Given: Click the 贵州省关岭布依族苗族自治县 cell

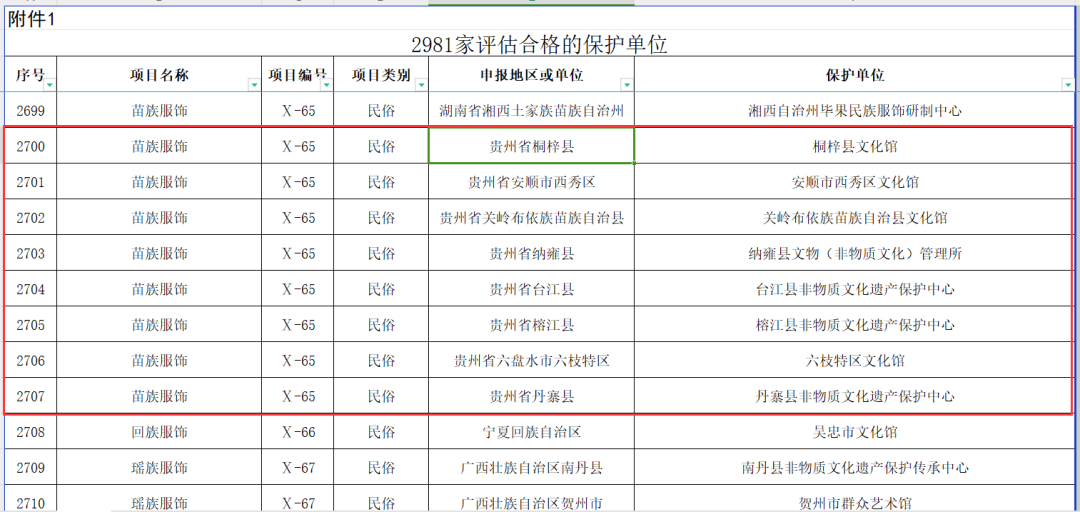Looking at the screenshot, I should click(x=531, y=218).
